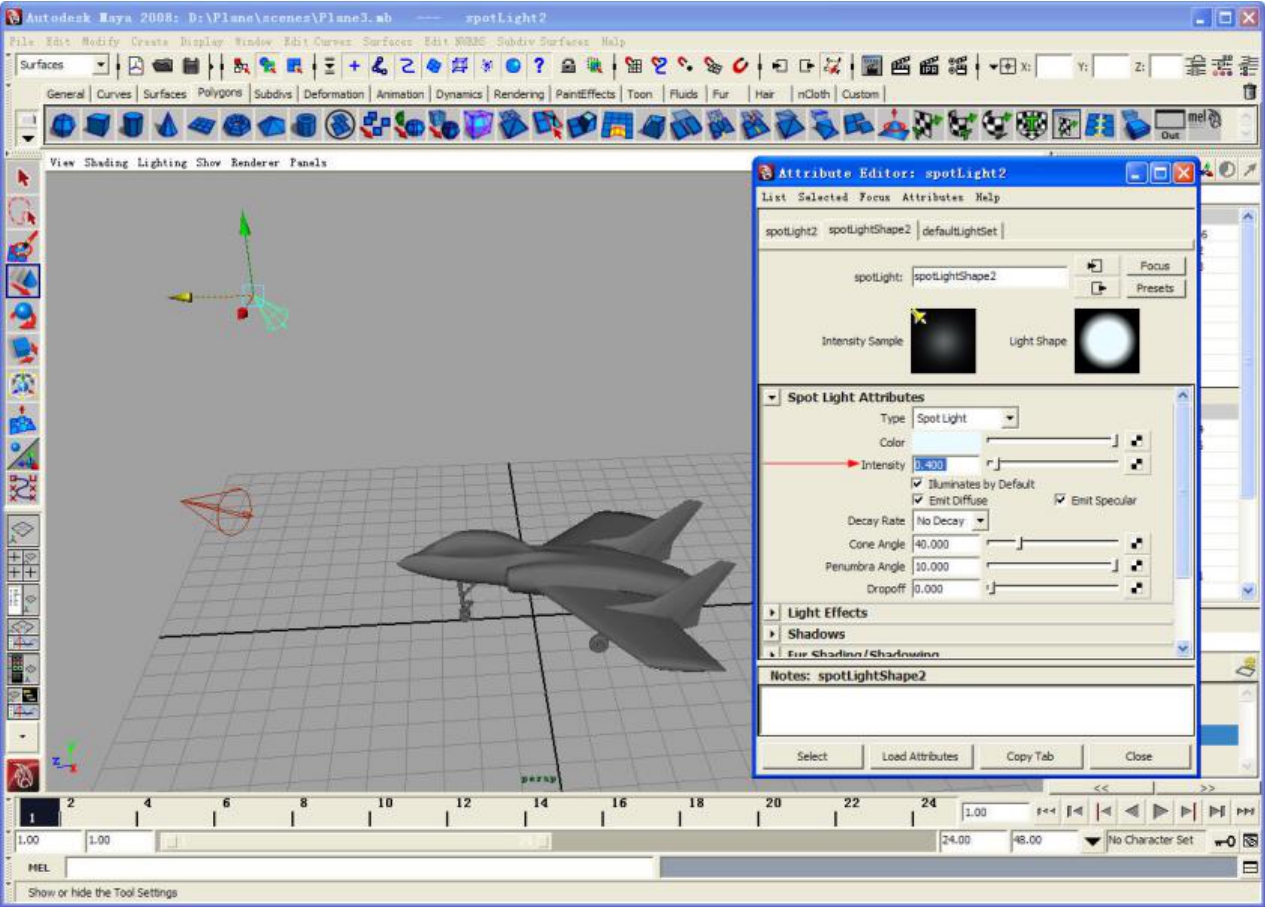Click the play forwards button
The image size is (1265, 907).
click(1160, 811)
